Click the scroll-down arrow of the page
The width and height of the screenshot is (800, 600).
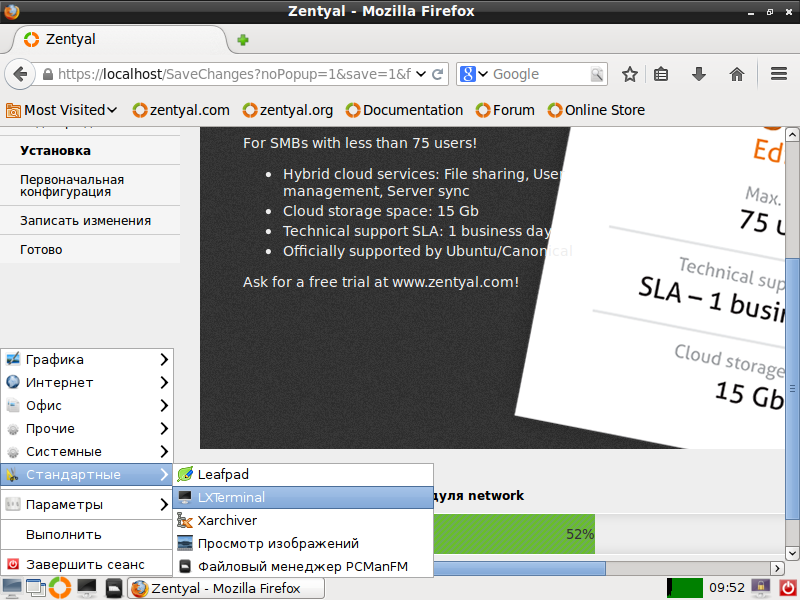[x=792, y=553]
